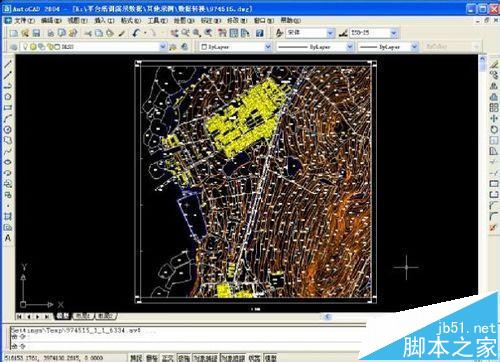The height and width of the screenshot is (362, 500).
Task: Select the Move modify tool
Action: (494, 118)
